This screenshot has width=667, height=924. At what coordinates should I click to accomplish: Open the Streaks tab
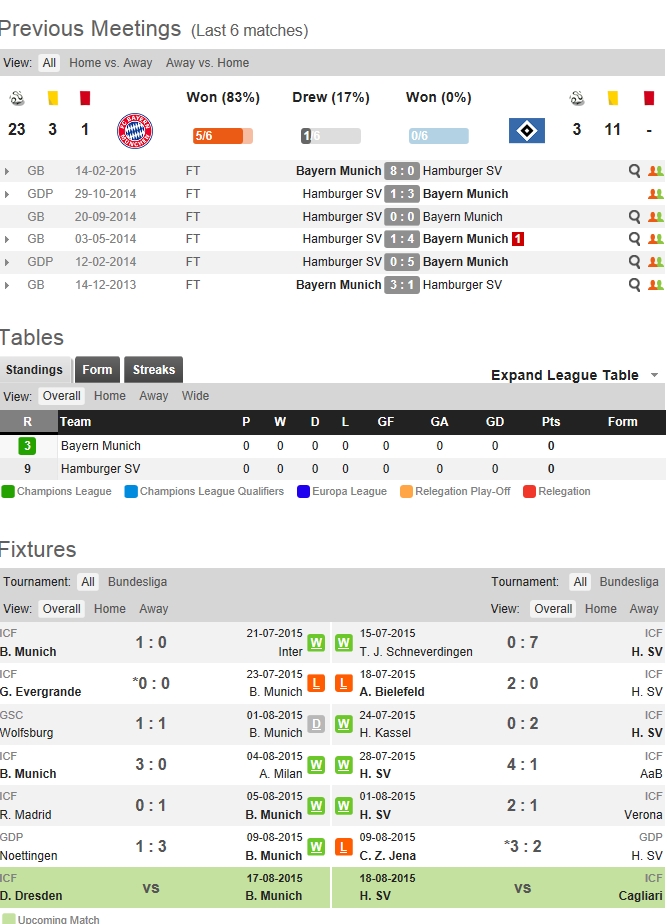(154, 370)
